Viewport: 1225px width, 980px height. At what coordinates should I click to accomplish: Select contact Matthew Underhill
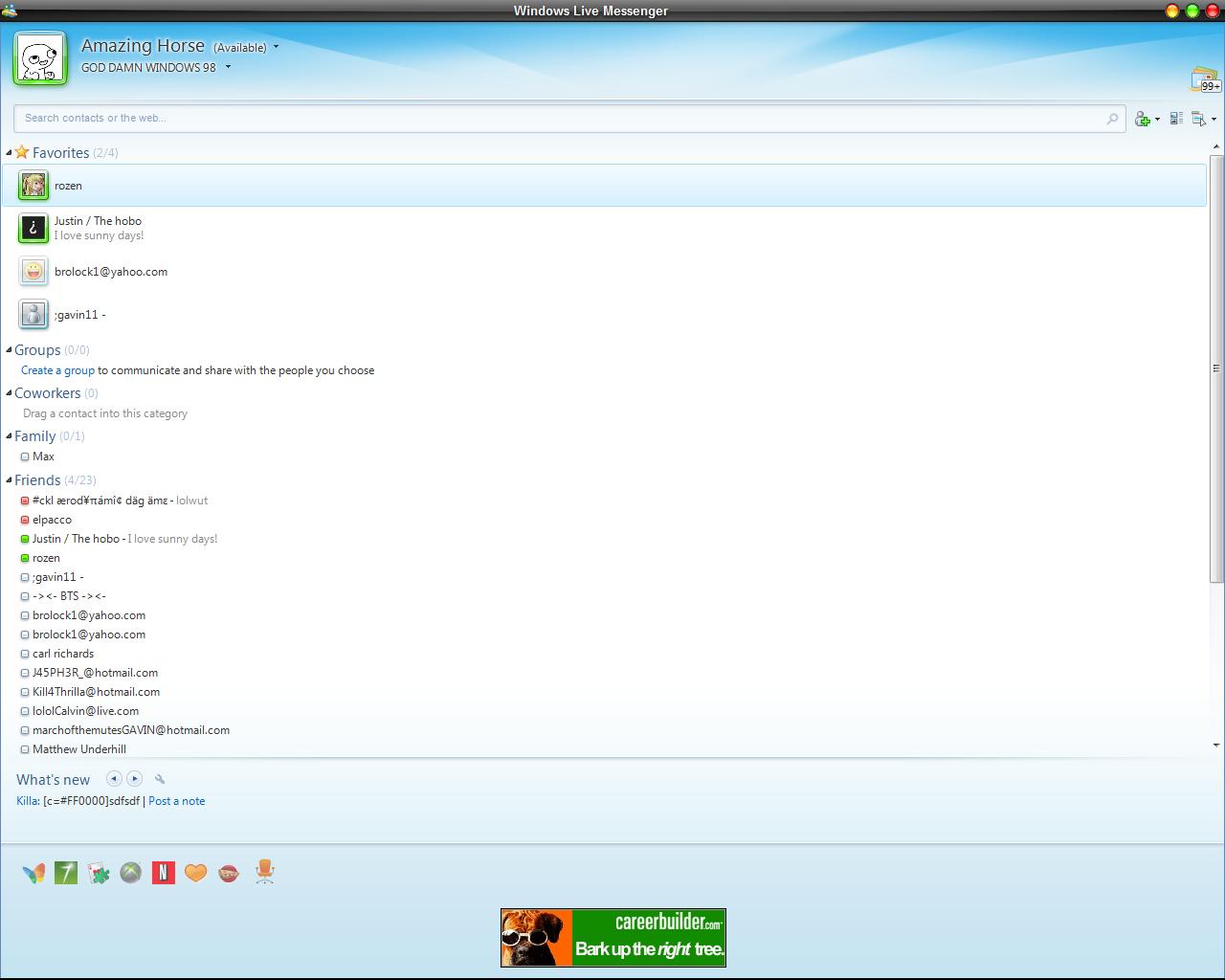pyautogui.click(x=79, y=749)
